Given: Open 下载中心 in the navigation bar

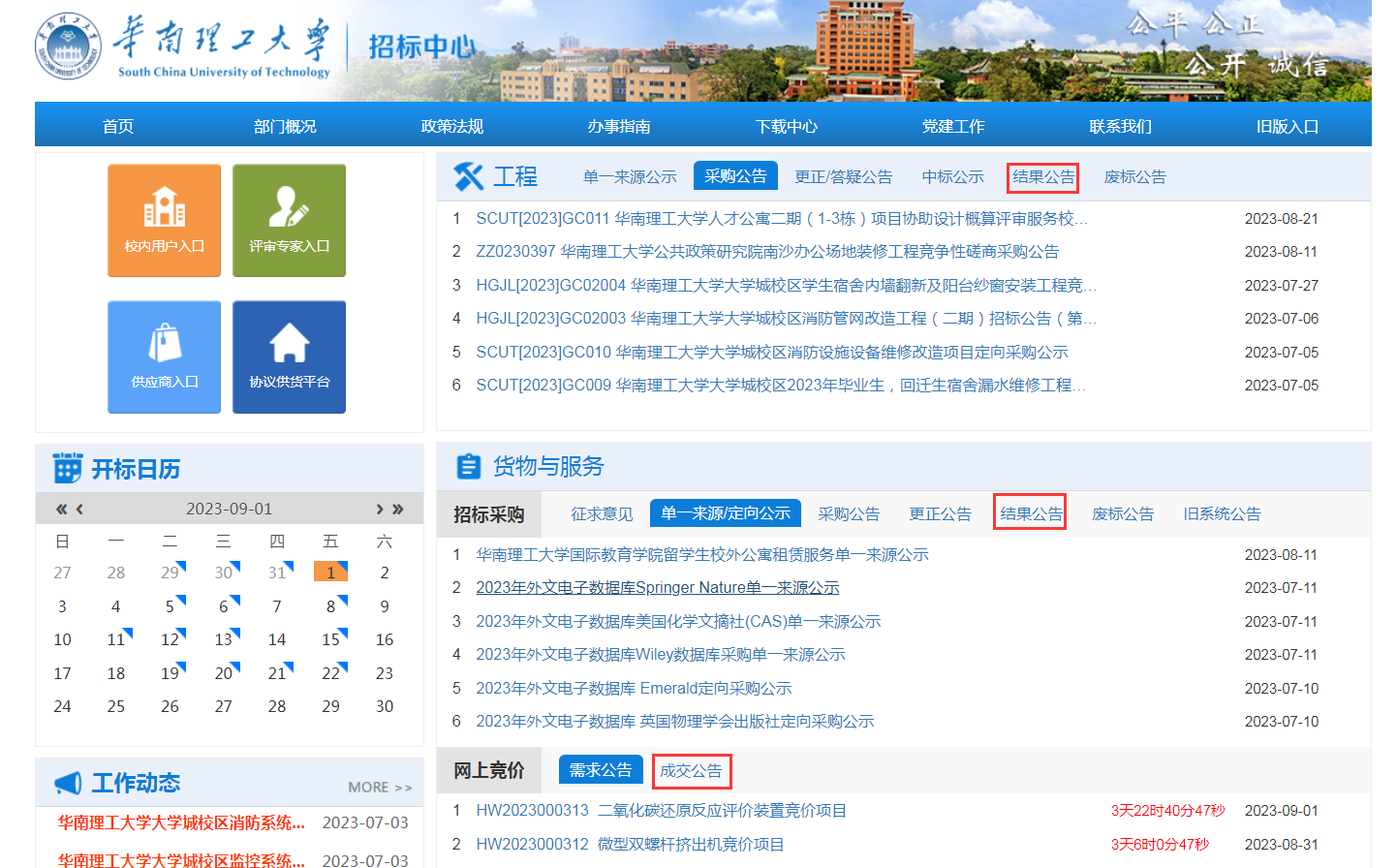Looking at the screenshot, I should pos(786,127).
